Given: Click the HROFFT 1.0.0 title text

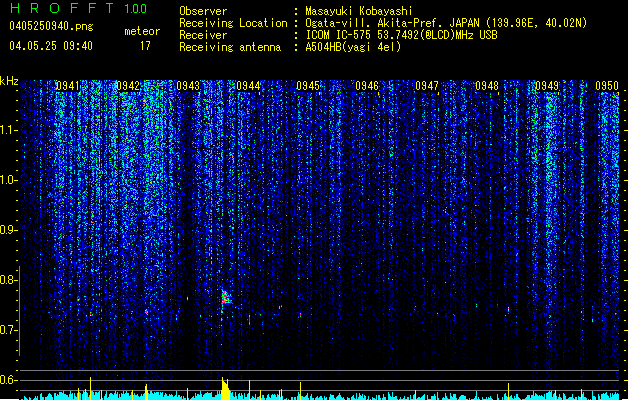Looking at the screenshot, I should coord(79,8).
